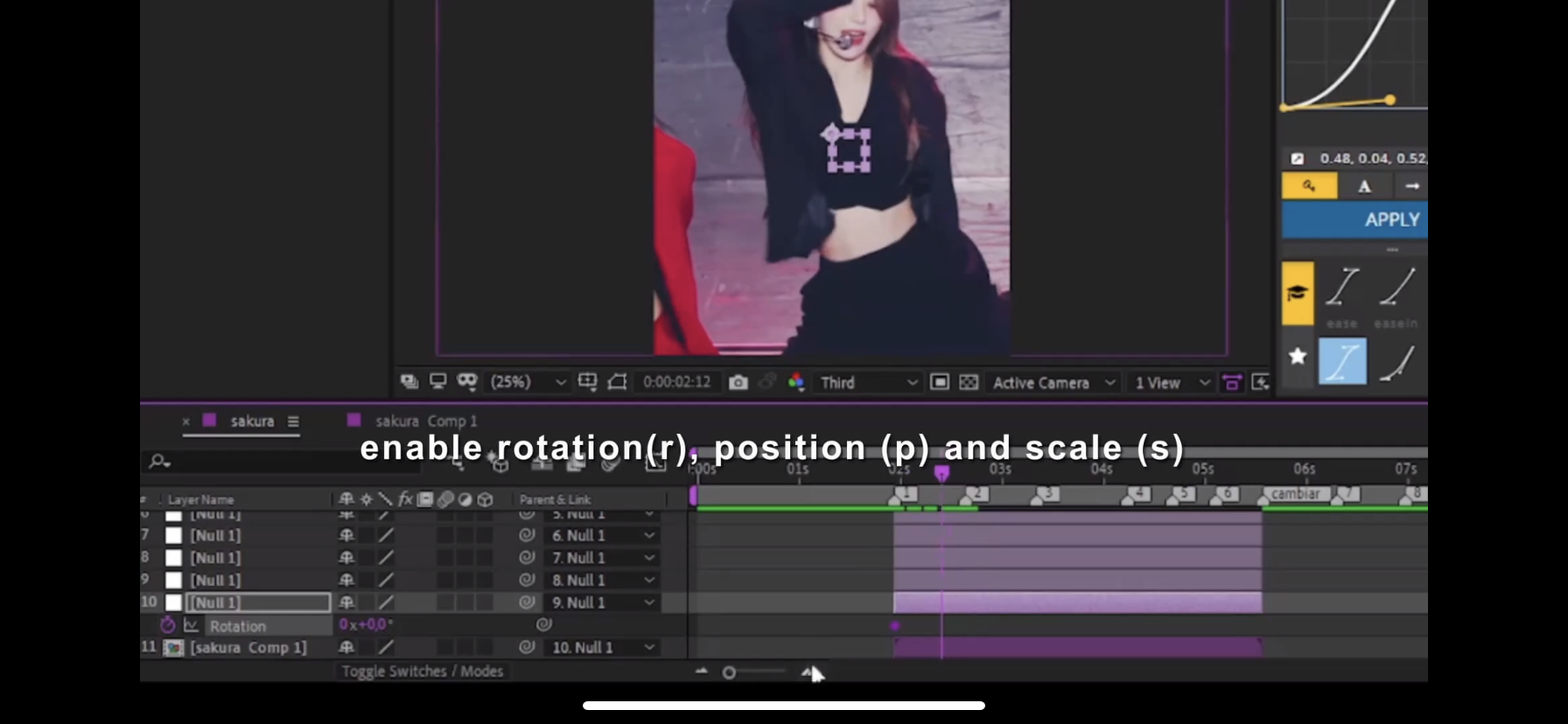Click the Rotation stopwatch icon
The height and width of the screenshot is (724, 1568).
[x=168, y=625]
